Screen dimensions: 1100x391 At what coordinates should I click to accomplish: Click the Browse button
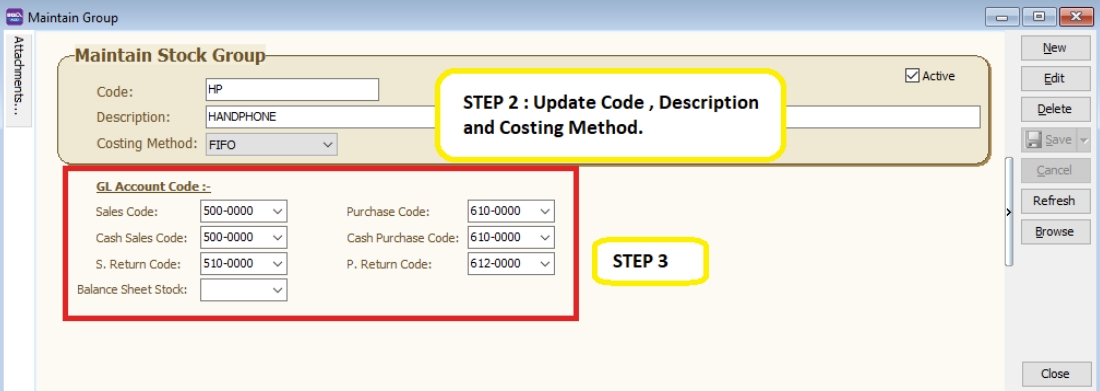pyautogui.click(x=1054, y=232)
